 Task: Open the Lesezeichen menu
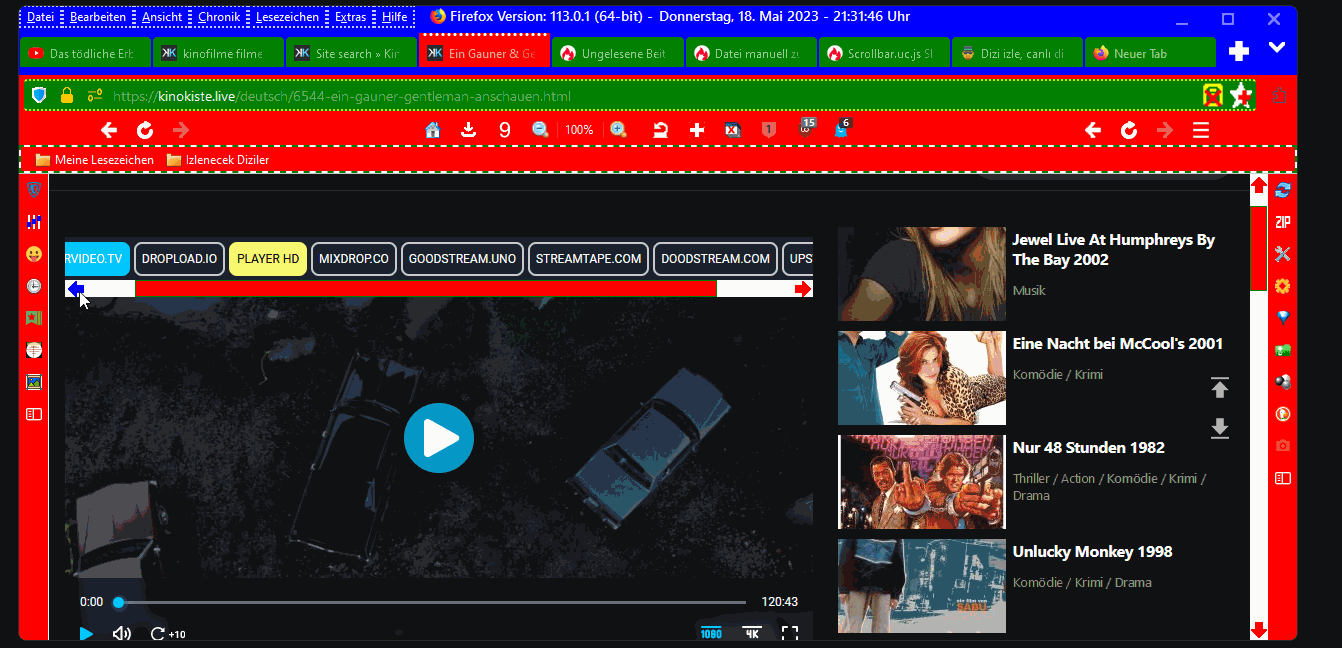tap(288, 17)
